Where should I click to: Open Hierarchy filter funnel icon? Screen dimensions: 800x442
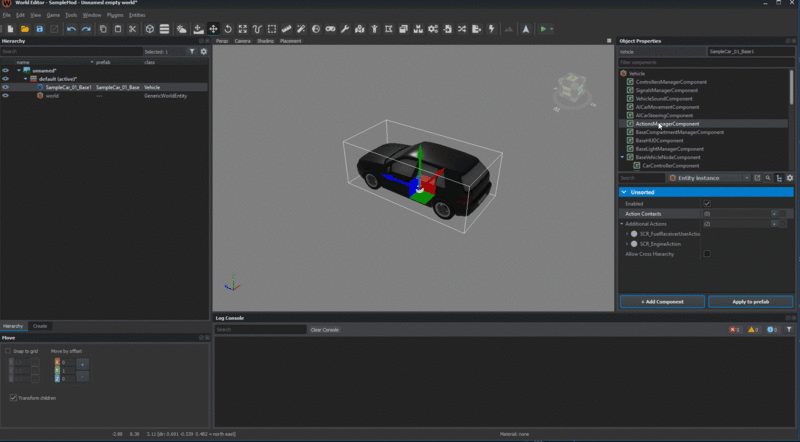[193, 51]
